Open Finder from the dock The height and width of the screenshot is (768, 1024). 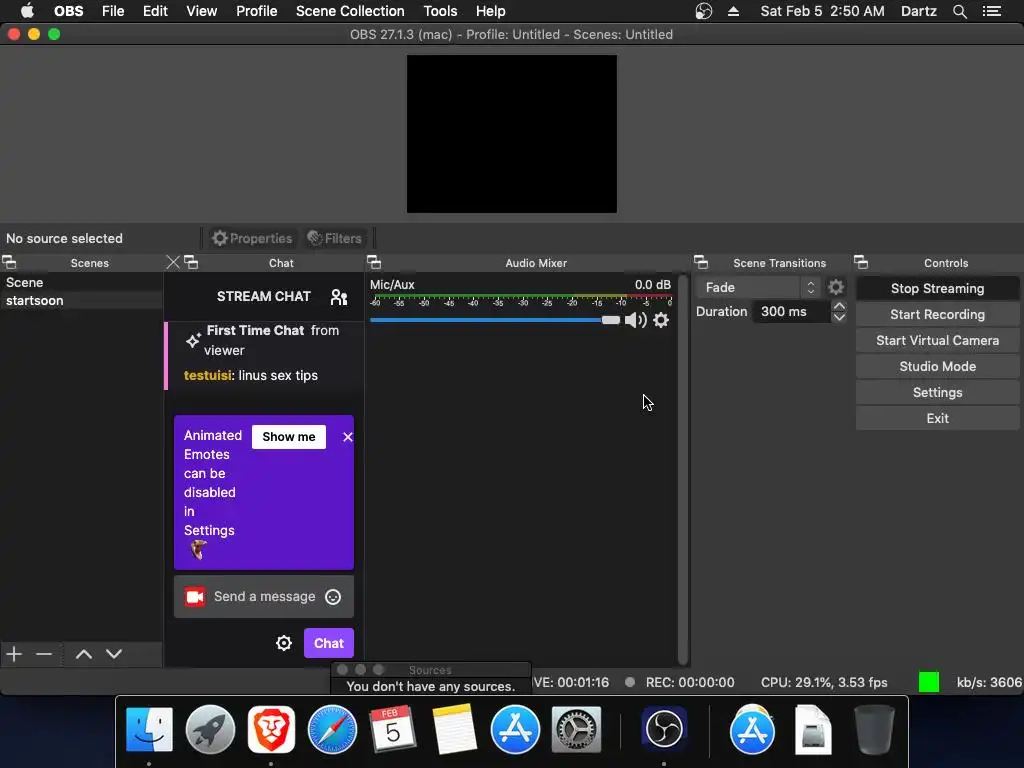tap(150, 729)
